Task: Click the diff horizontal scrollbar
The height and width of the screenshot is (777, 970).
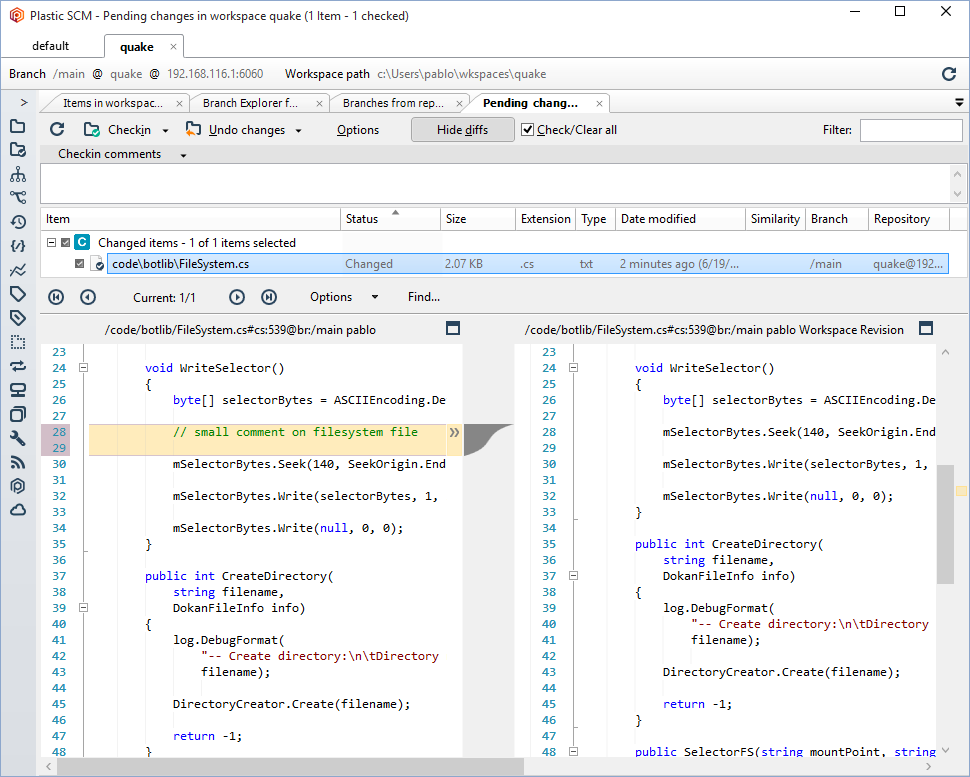Action: coord(291,766)
